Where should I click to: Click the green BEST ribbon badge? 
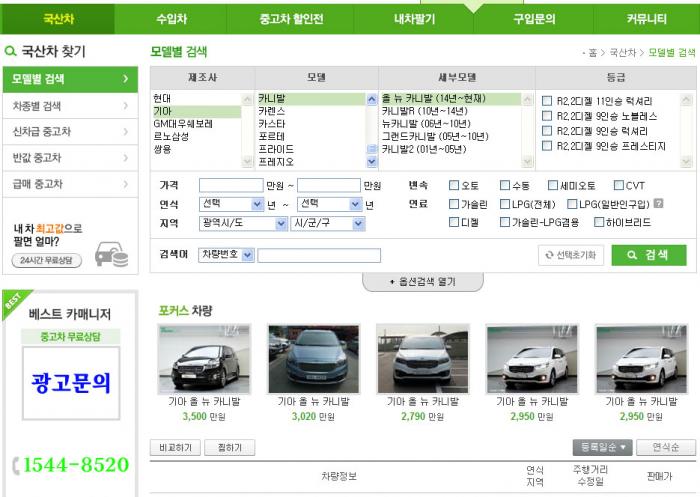[12, 299]
